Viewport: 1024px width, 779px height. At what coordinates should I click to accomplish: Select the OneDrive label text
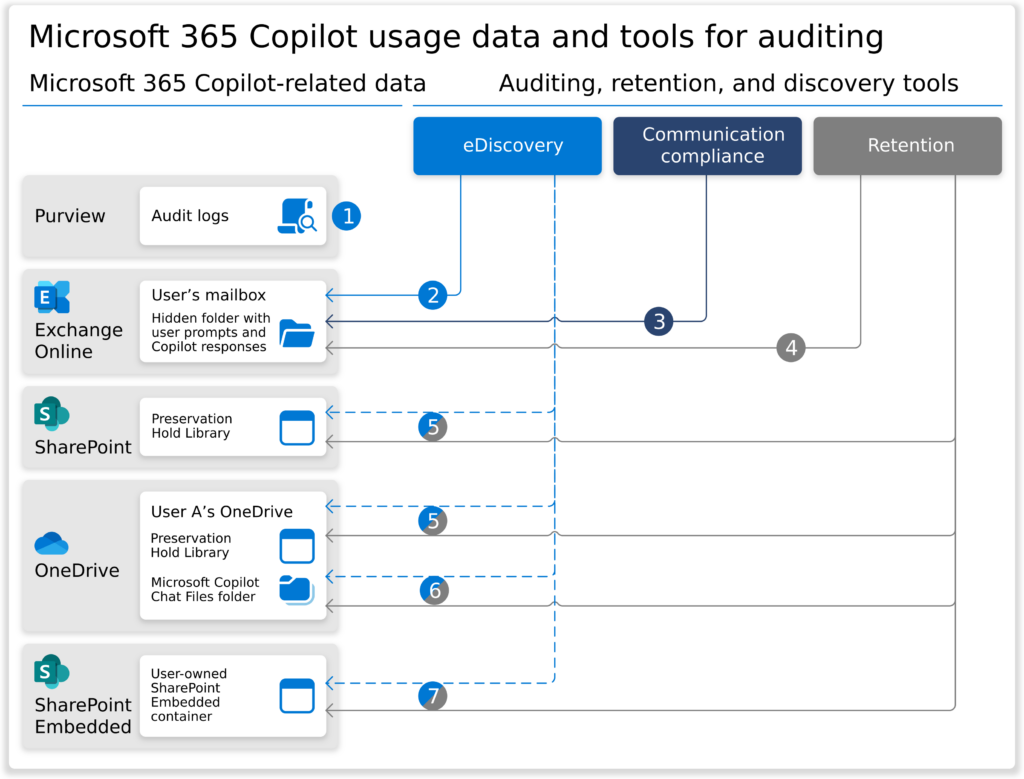[x=77, y=571]
